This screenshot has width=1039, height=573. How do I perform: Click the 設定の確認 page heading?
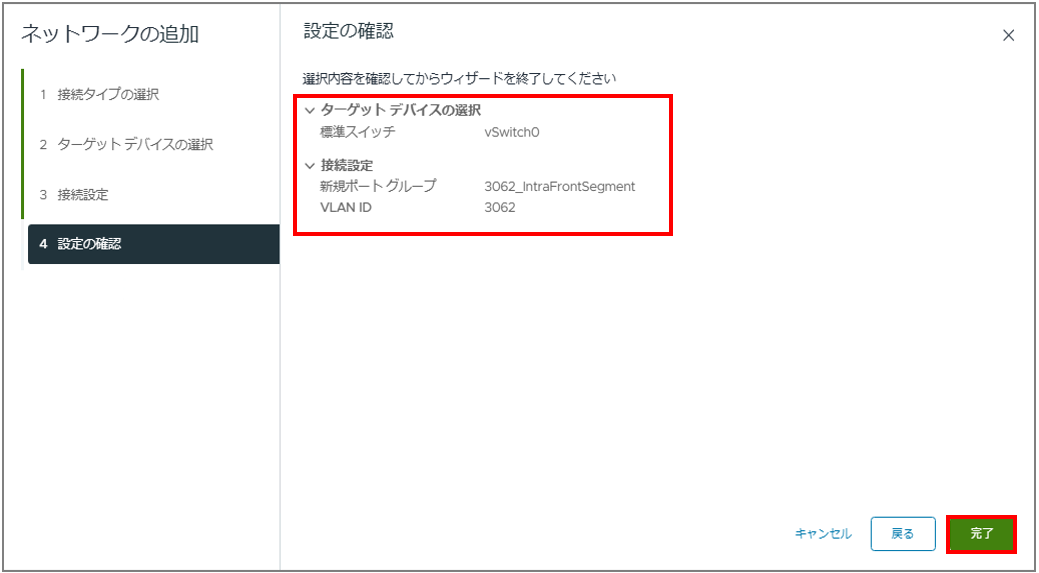click(x=349, y=31)
